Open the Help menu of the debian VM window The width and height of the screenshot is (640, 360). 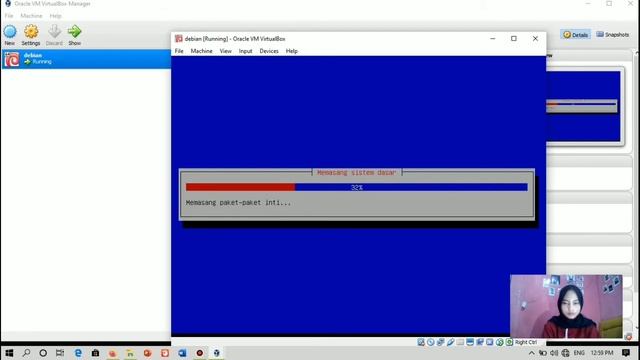[x=291, y=51]
